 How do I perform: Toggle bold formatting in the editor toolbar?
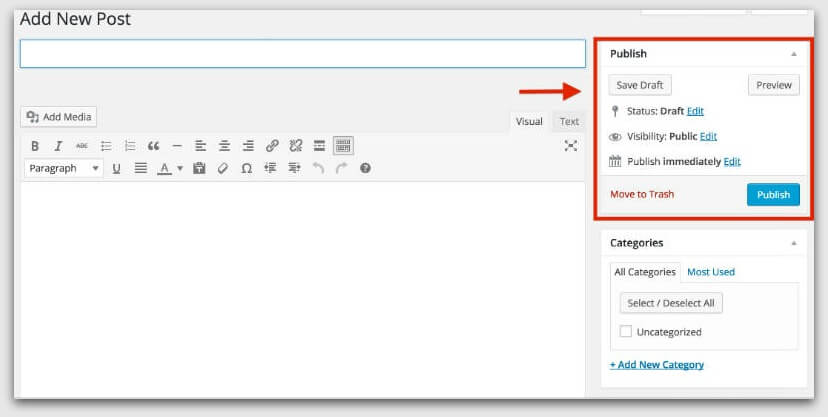point(35,146)
